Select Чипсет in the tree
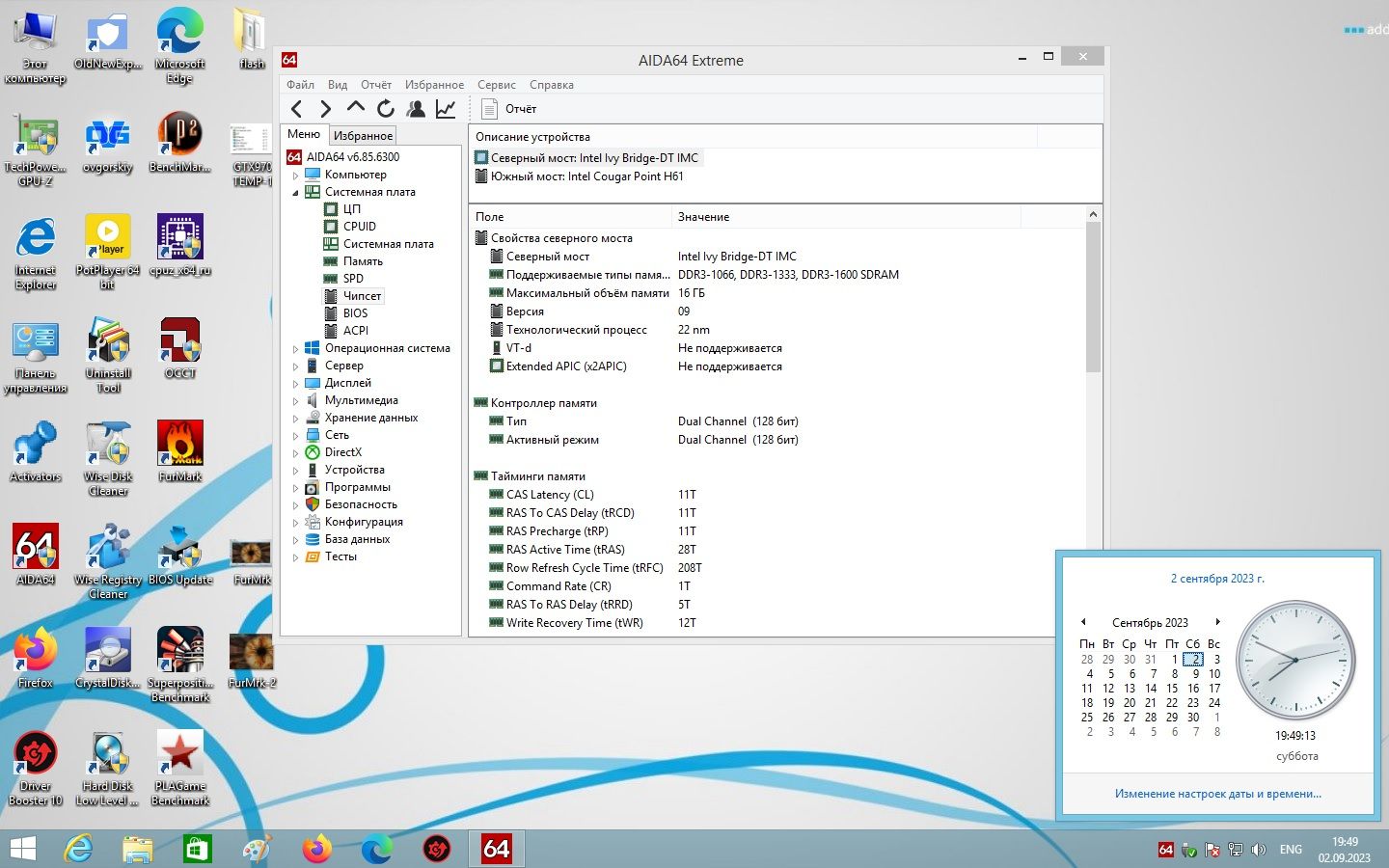The image size is (1389, 868). (x=362, y=296)
